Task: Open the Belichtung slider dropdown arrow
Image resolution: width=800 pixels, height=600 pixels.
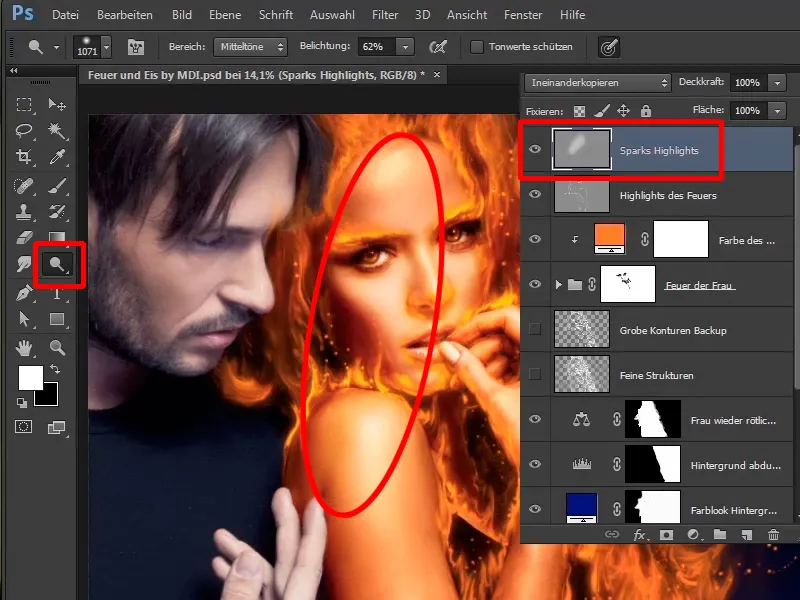Action: coord(405,47)
